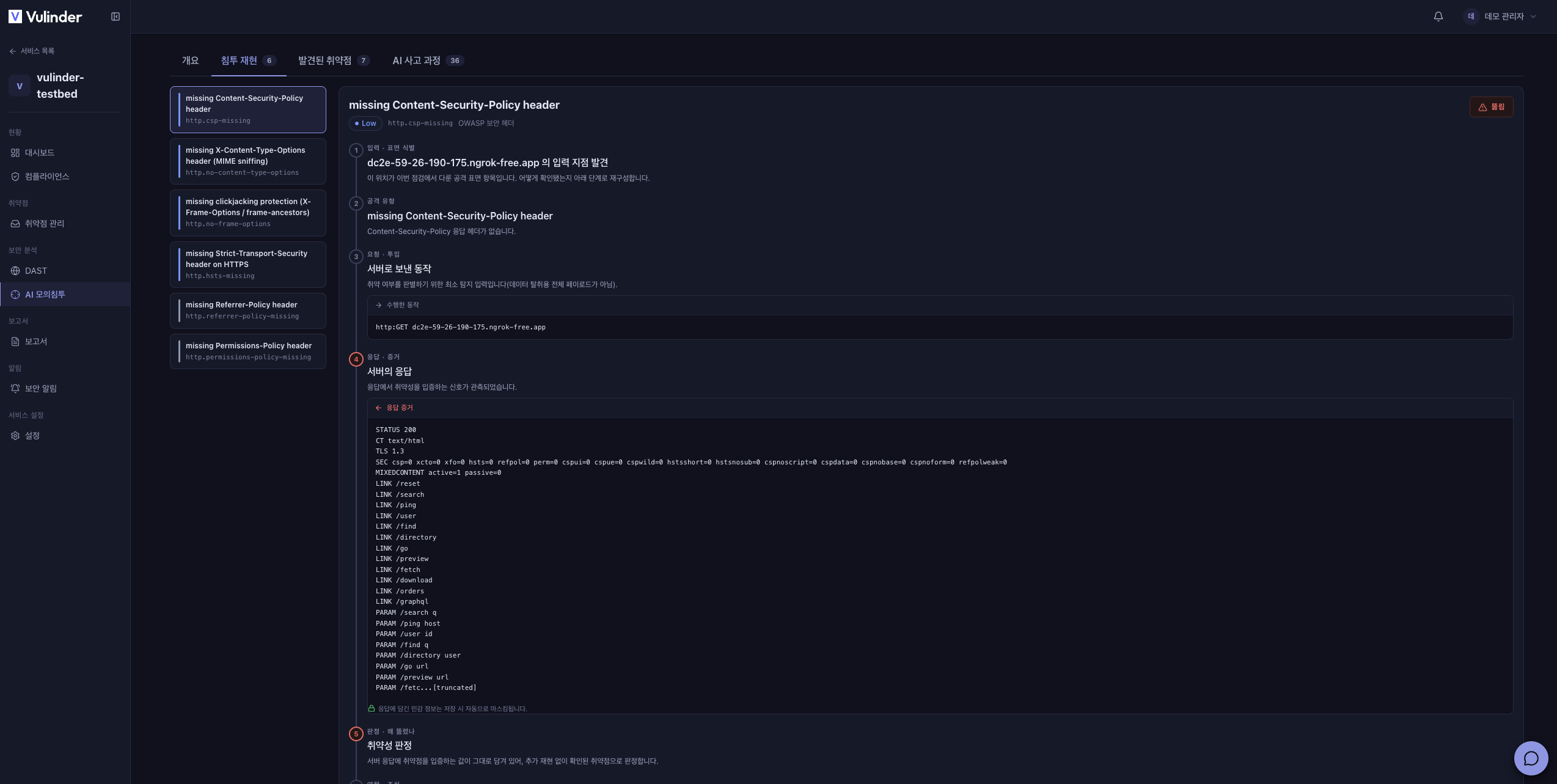
Task: Open the chat bubble assistant
Action: [1531, 758]
